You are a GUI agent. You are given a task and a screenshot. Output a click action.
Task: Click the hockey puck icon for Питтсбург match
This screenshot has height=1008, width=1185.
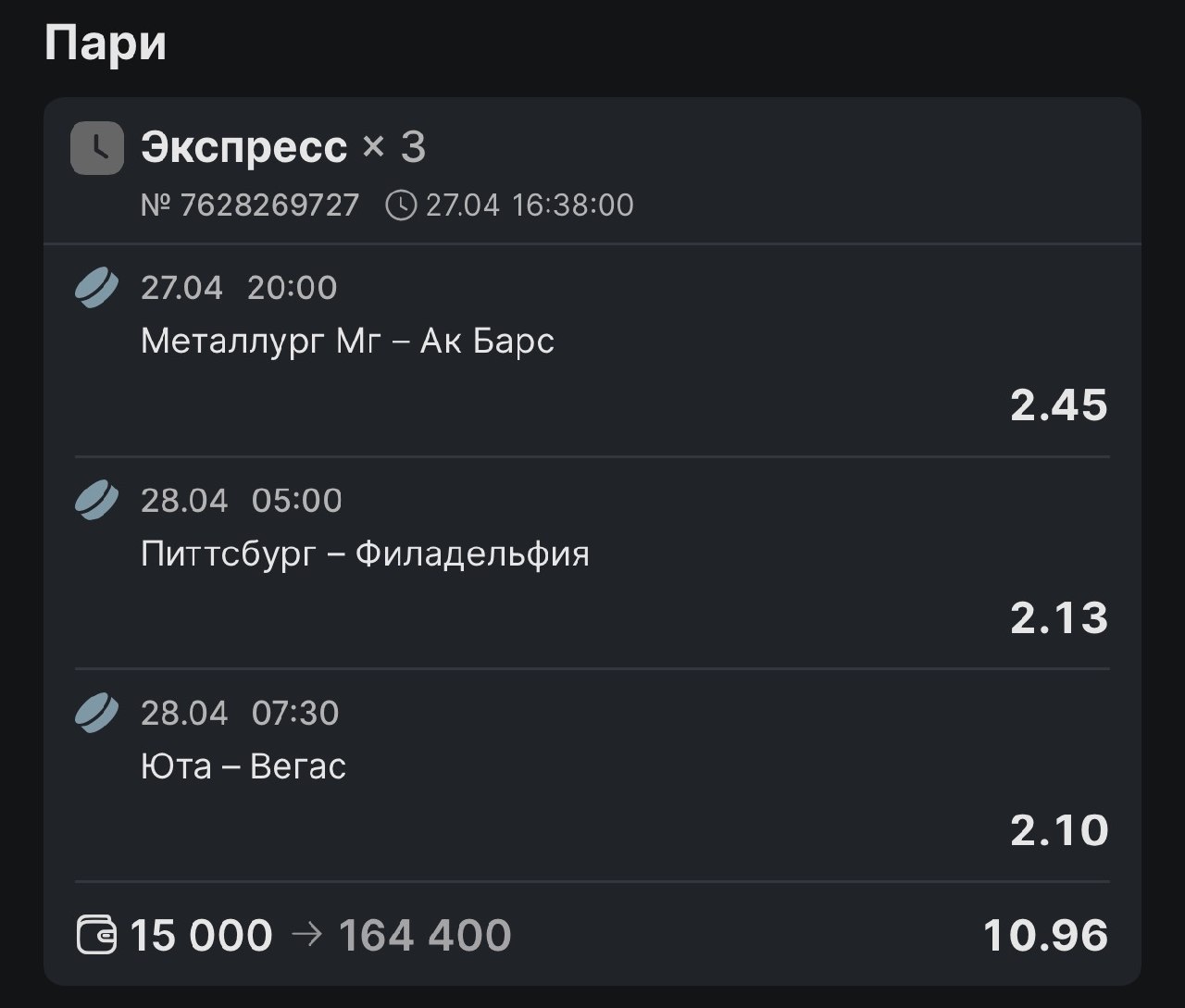(96, 501)
